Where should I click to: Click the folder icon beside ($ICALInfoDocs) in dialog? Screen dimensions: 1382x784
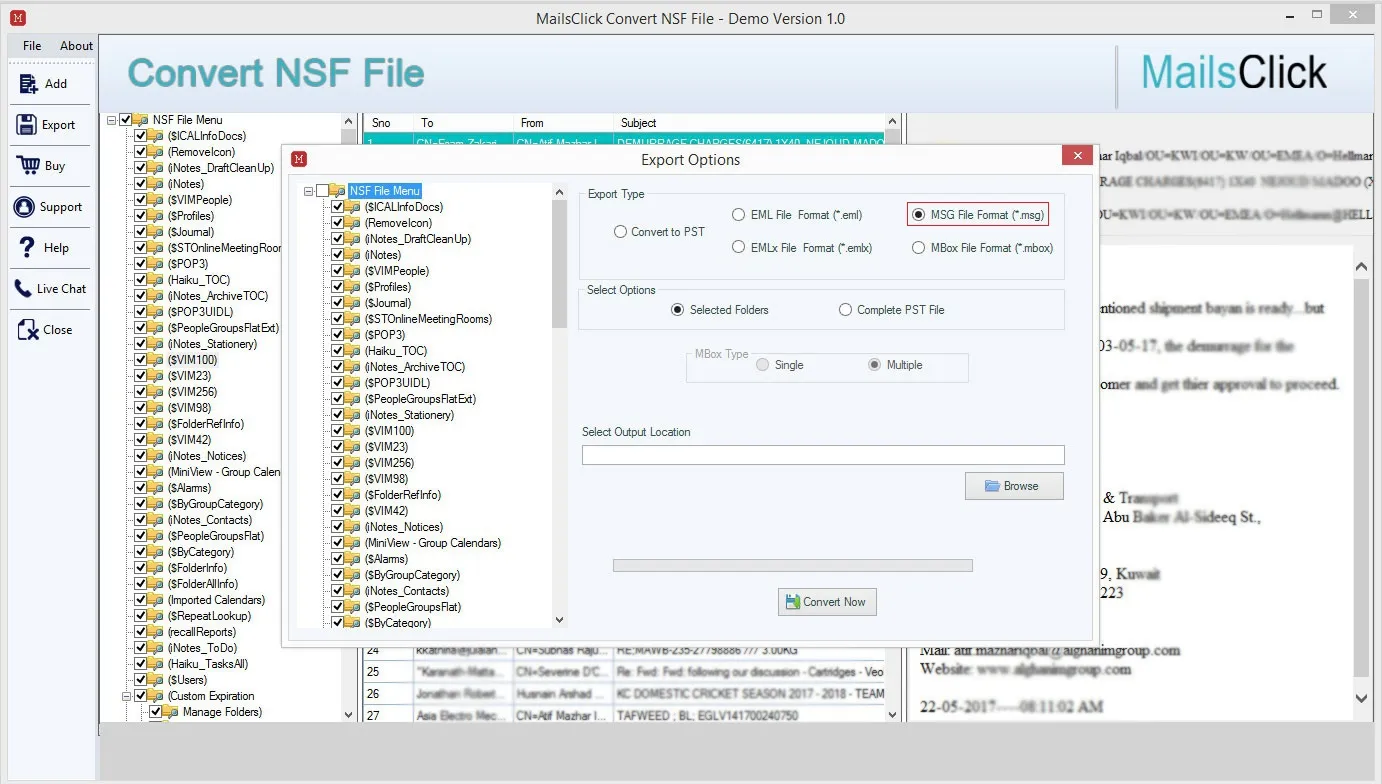(x=353, y=207)
